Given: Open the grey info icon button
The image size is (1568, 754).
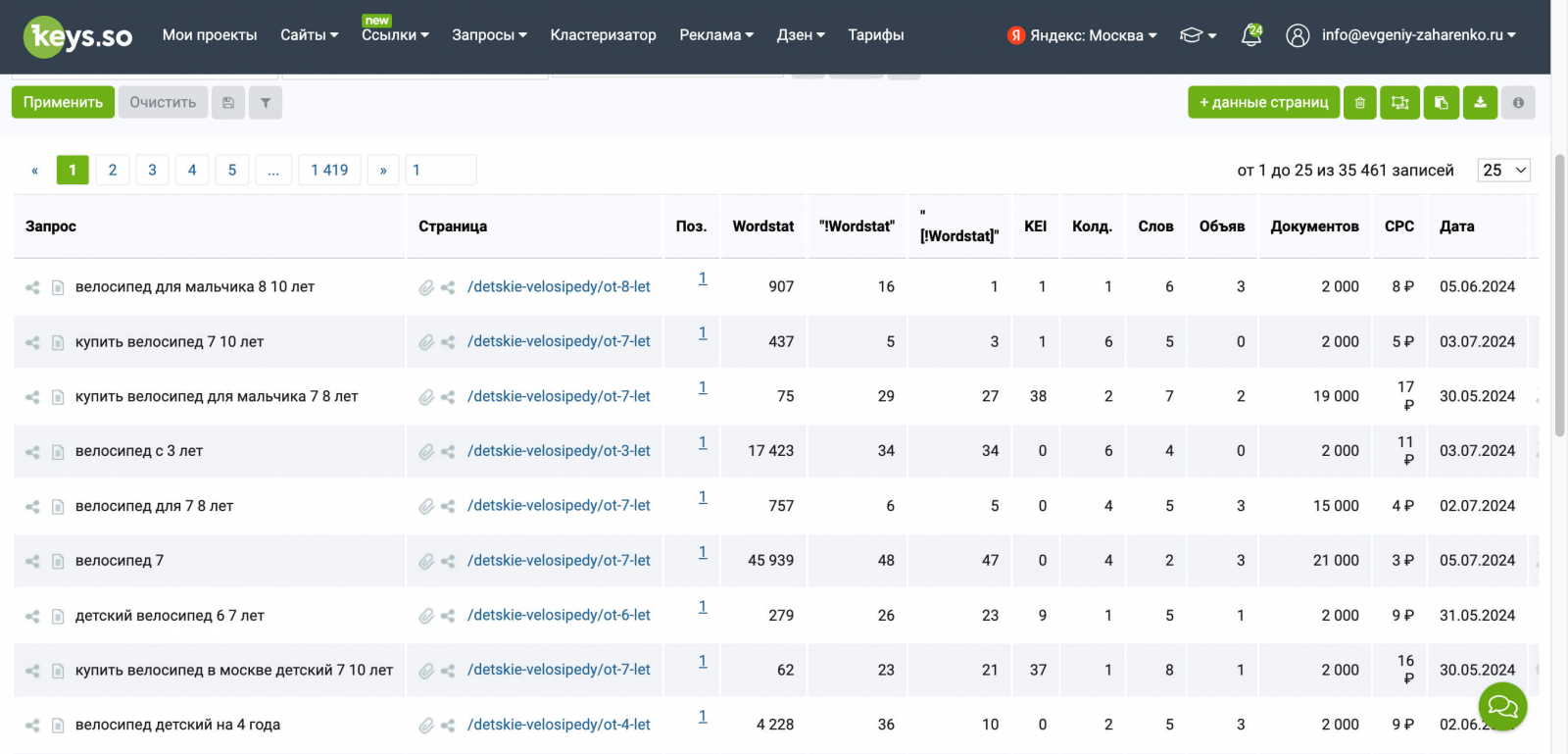Looking at the screenshot, I should [1518, 103].
